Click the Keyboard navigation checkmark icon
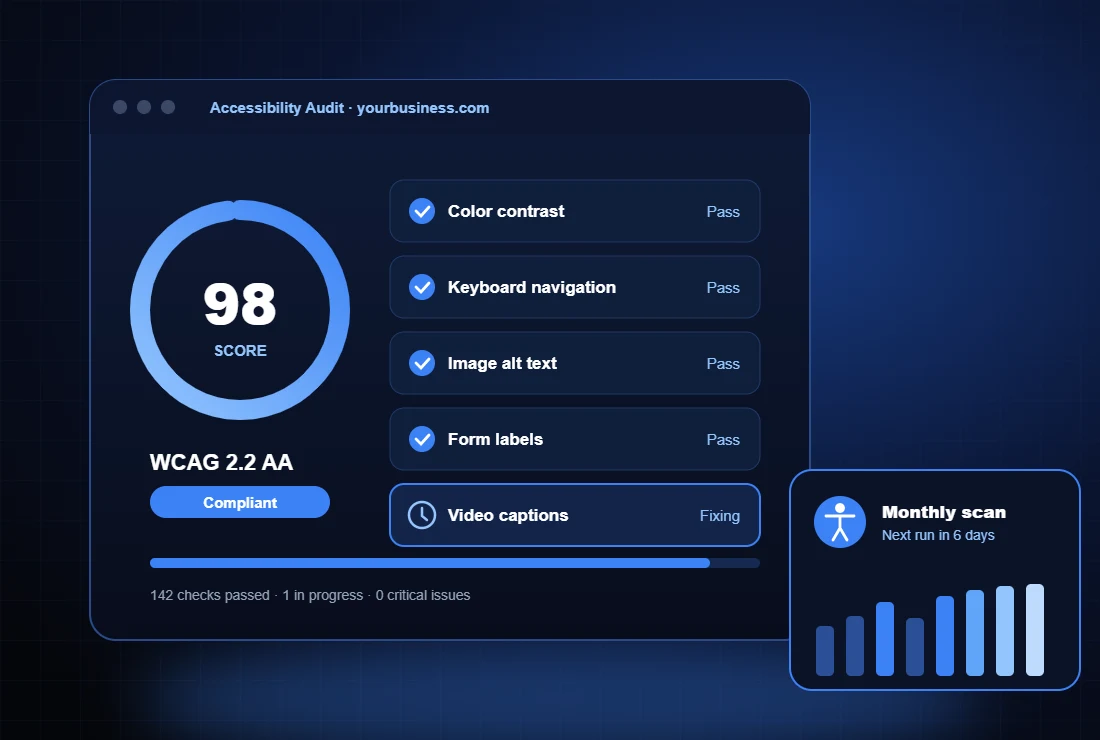 [422, 287]
